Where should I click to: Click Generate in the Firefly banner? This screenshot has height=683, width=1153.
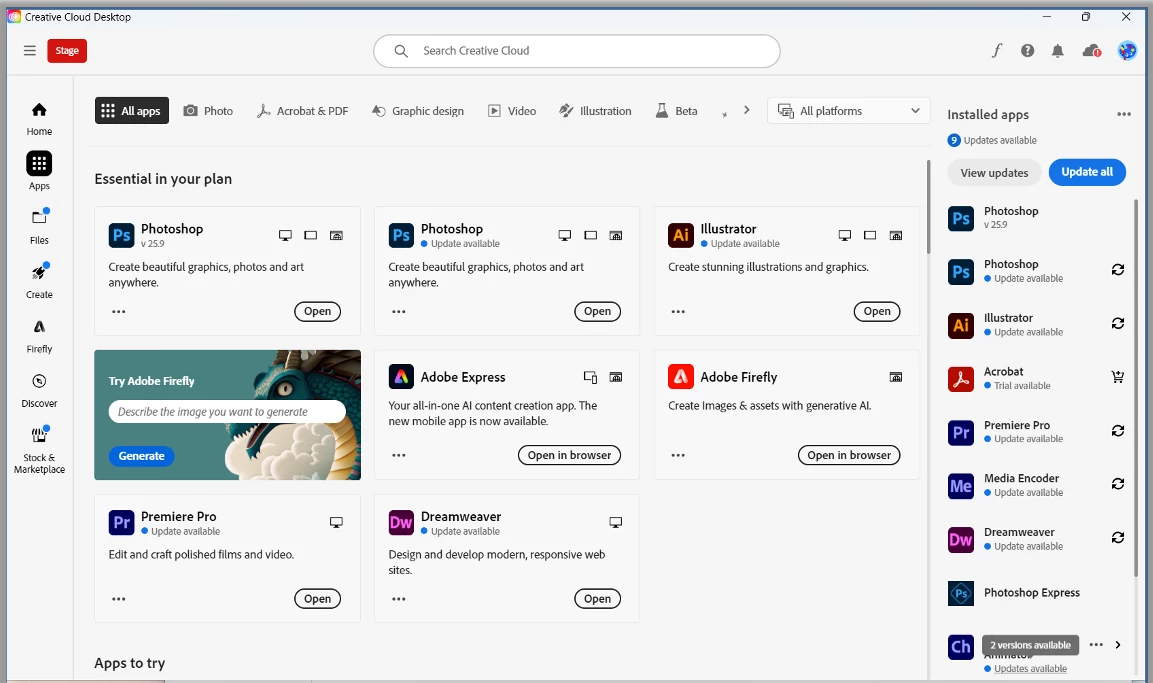pos(141,456)
